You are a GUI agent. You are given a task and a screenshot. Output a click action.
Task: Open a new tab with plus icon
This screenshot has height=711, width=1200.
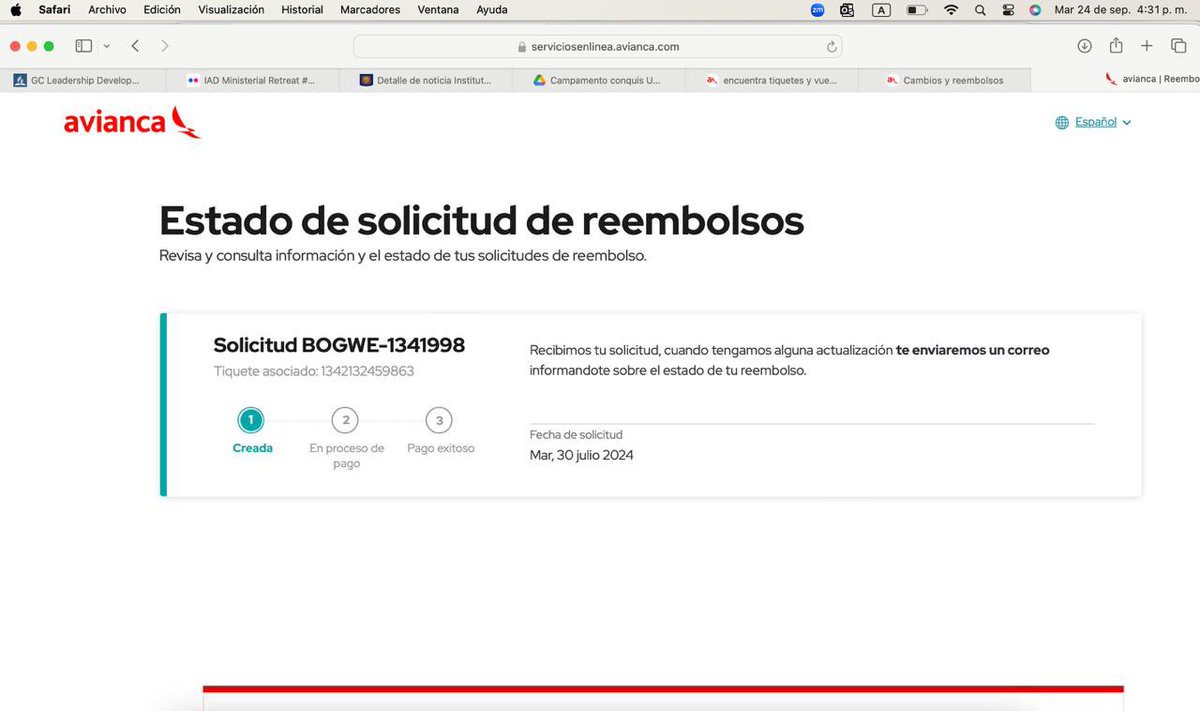point(1147,46)
